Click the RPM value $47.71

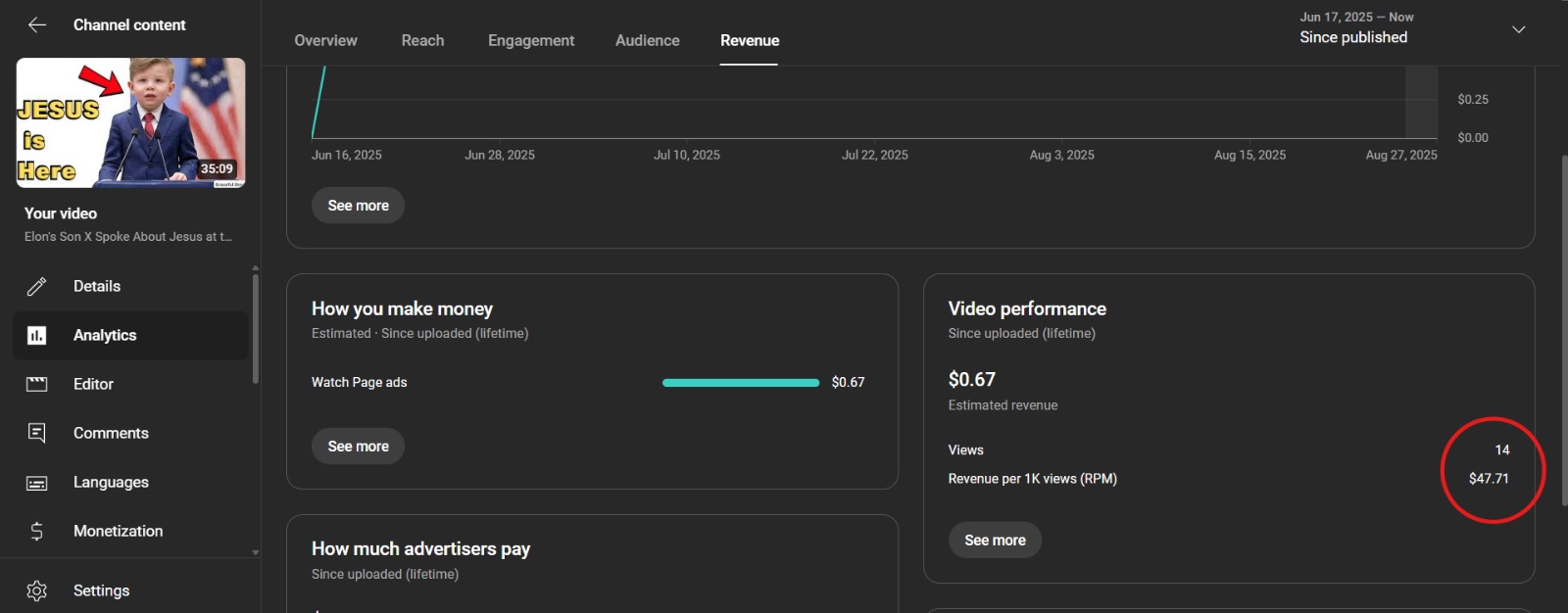(x=1489, y=479)
